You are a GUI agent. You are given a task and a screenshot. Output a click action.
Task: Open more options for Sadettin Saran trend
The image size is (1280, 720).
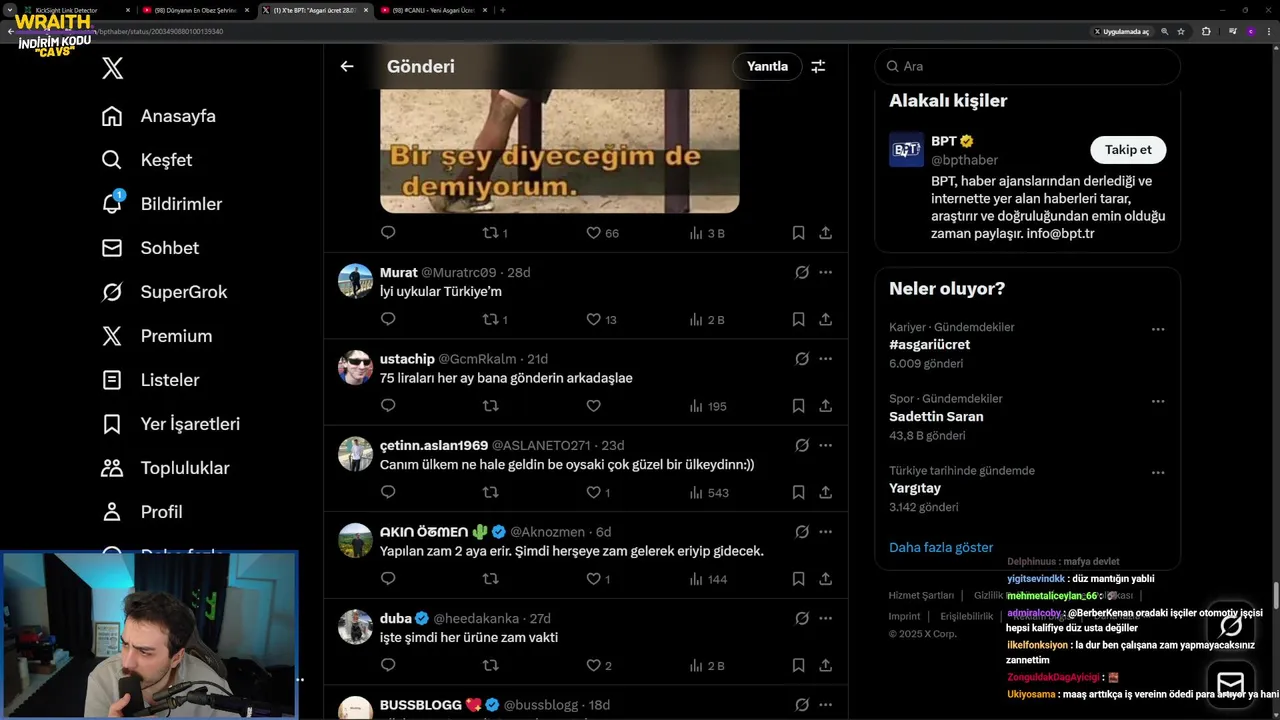[x=1158, y=401]
